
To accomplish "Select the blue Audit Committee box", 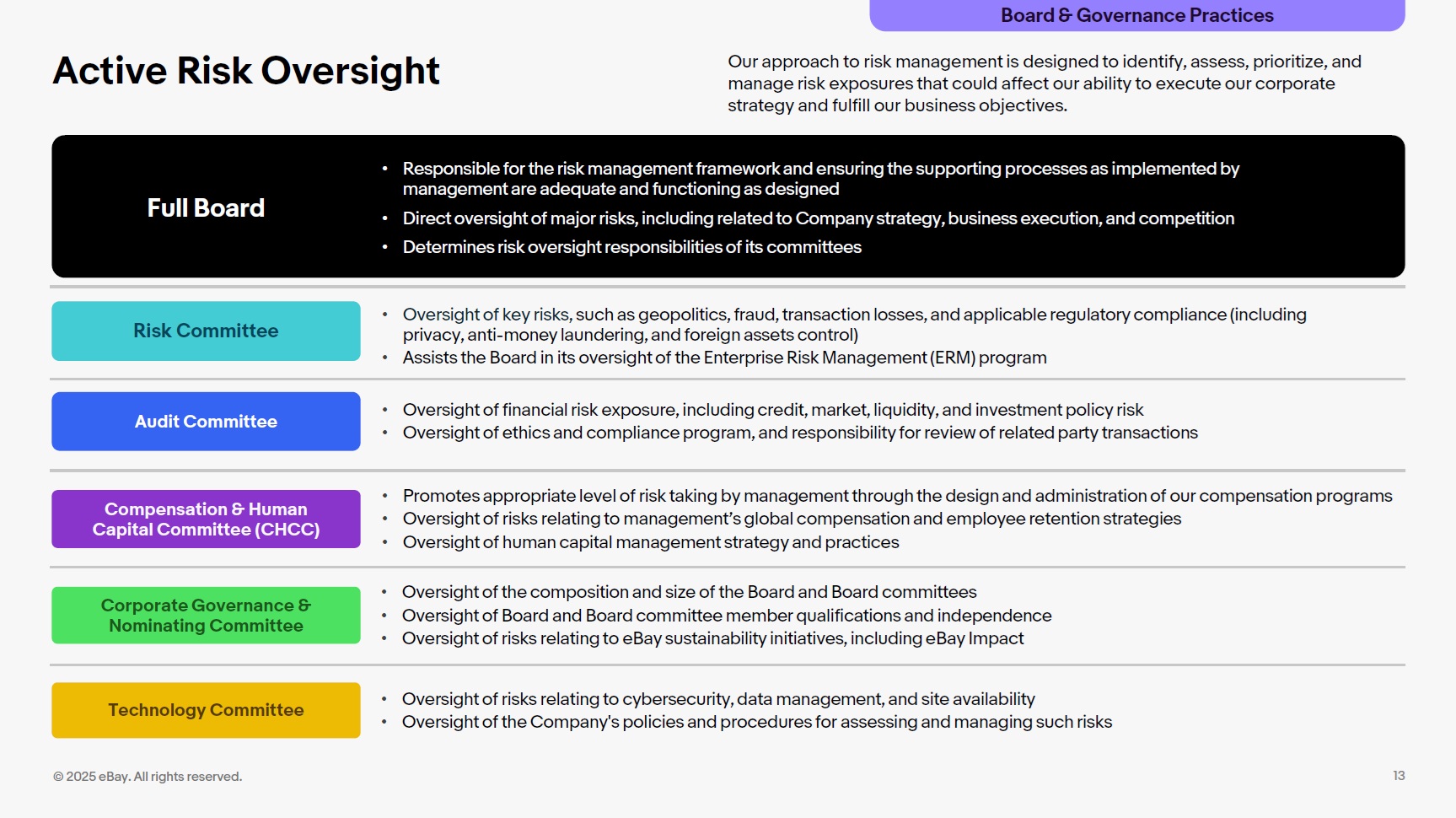I will [206, 422].
